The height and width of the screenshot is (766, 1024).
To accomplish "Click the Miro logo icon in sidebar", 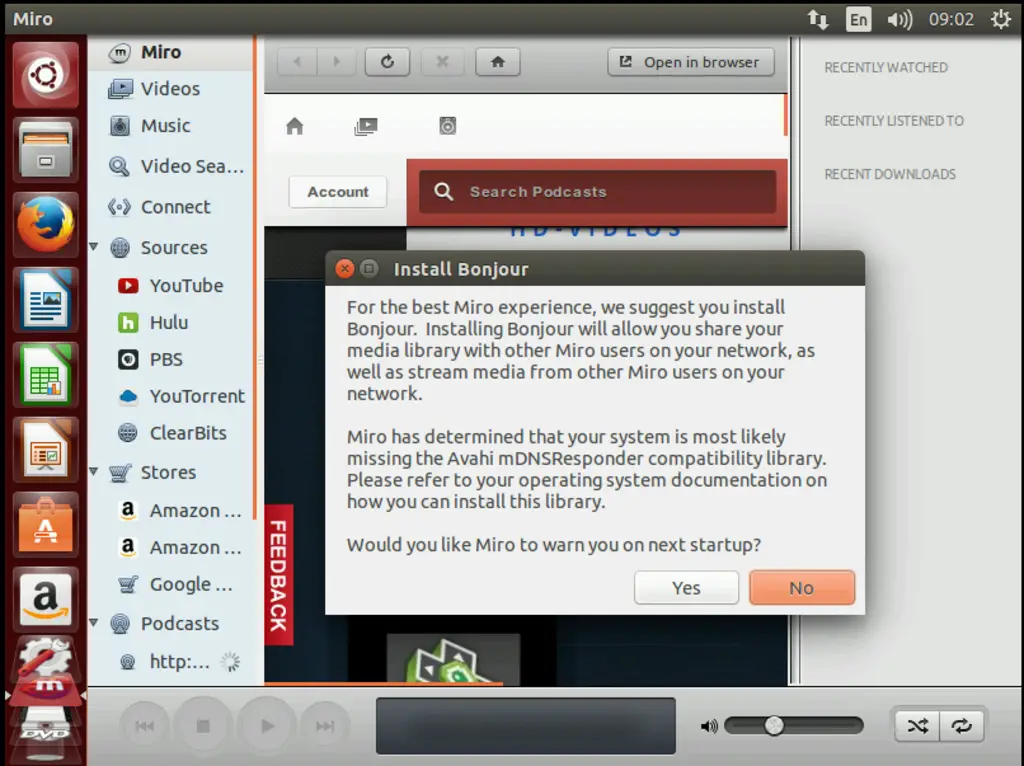I will [x=120, y=52].
